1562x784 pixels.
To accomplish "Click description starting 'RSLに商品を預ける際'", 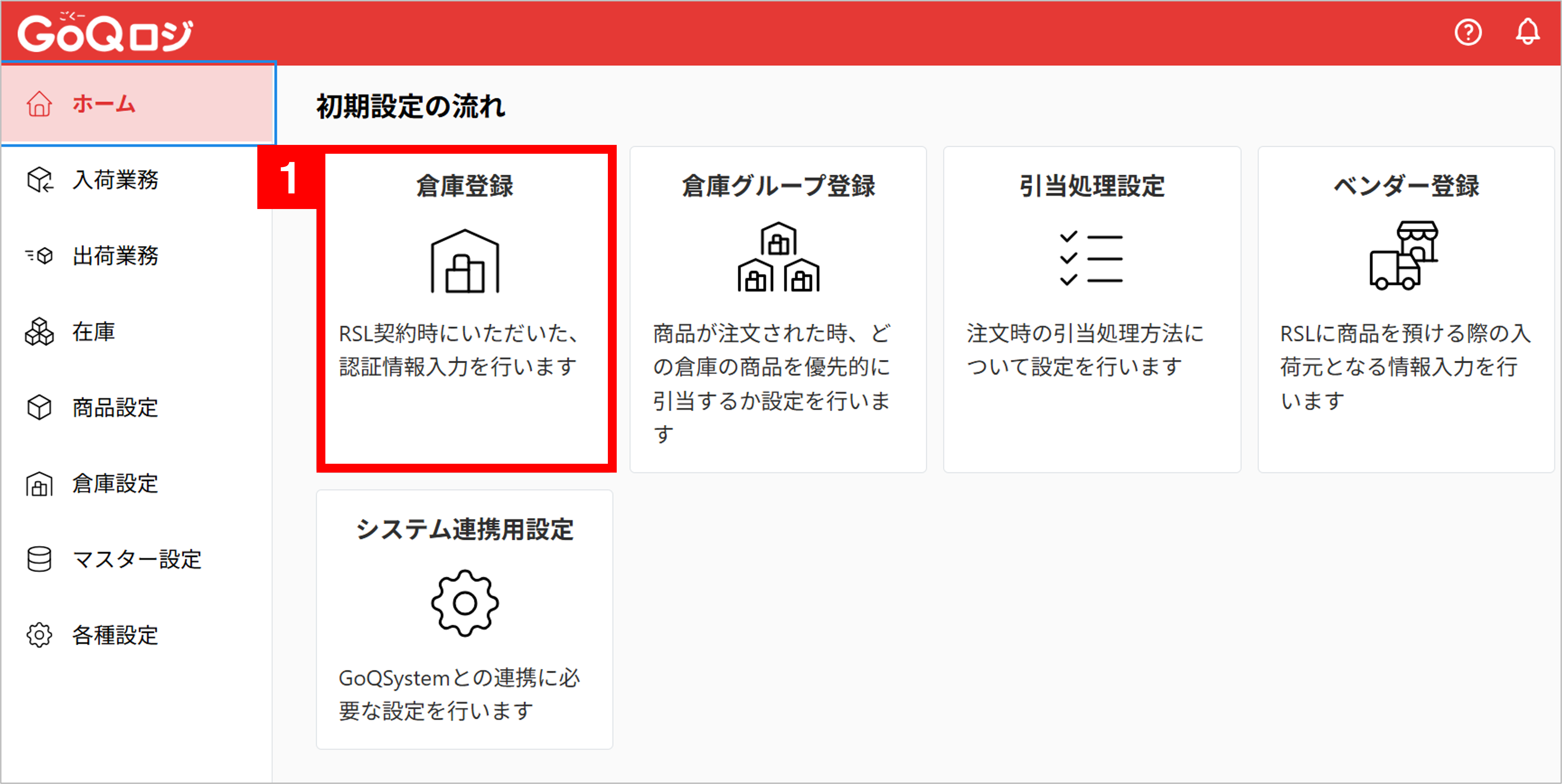I will click(1405, 367).
